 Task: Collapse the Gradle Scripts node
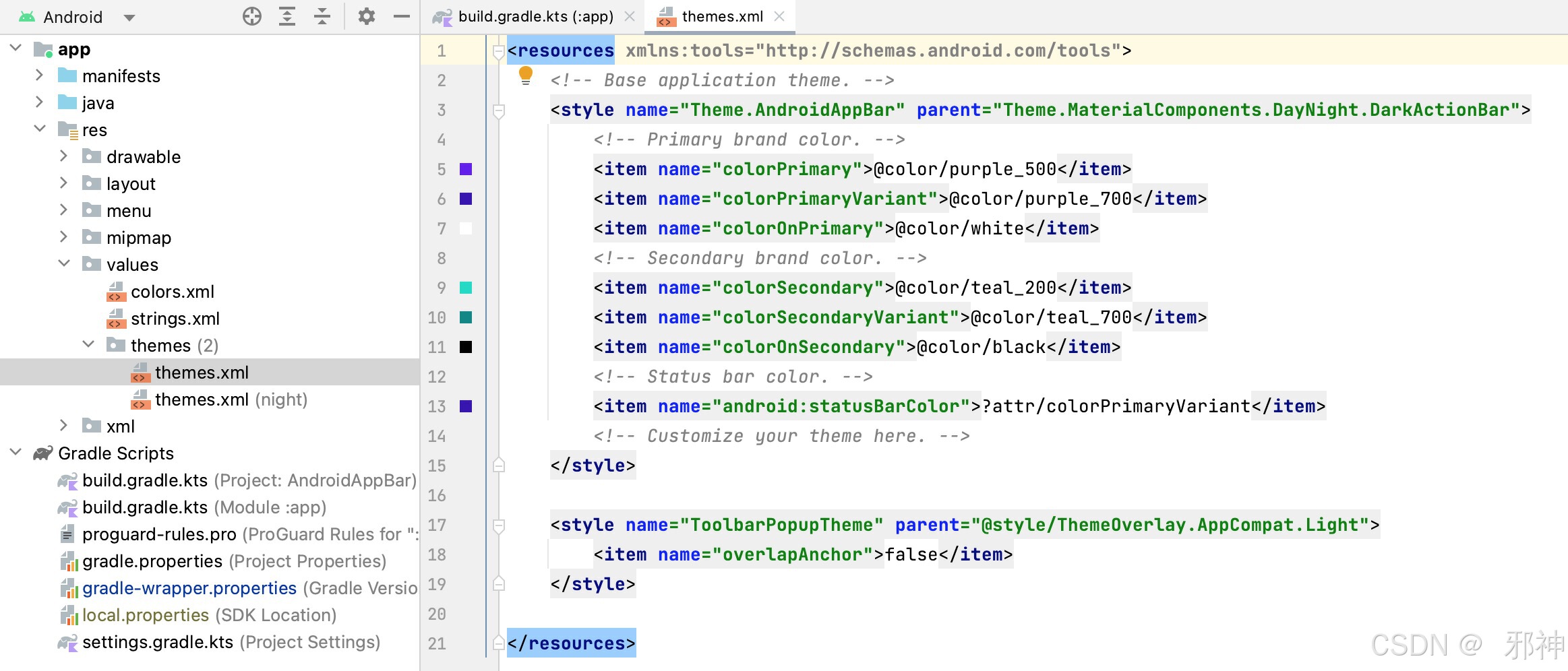[16, 452]
